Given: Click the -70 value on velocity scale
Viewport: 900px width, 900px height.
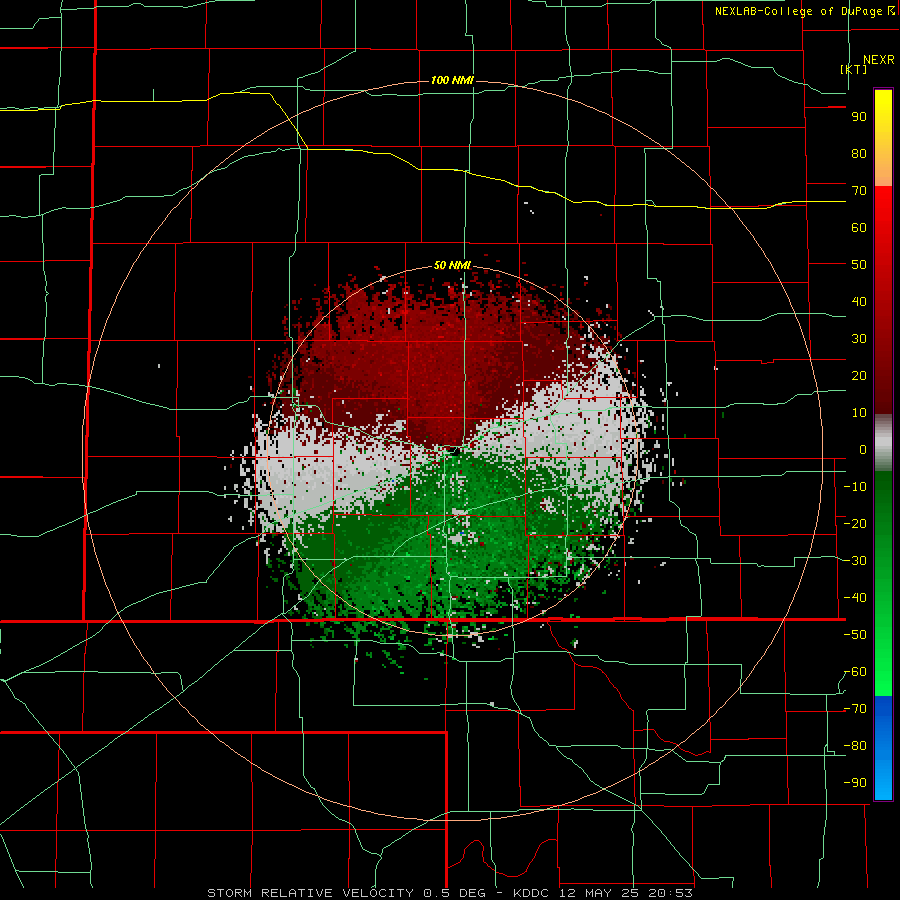Looking at the screenshot, I should tap(855, 709).
